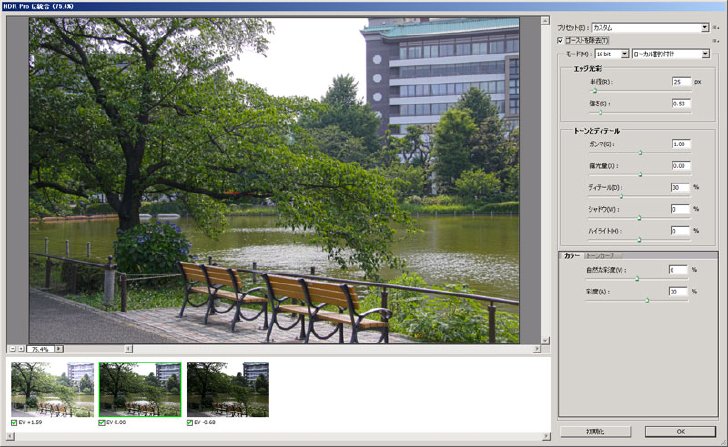
Task: Switch to the トーンカーブ (Tone Curve) tab
Action: point(602,256)
